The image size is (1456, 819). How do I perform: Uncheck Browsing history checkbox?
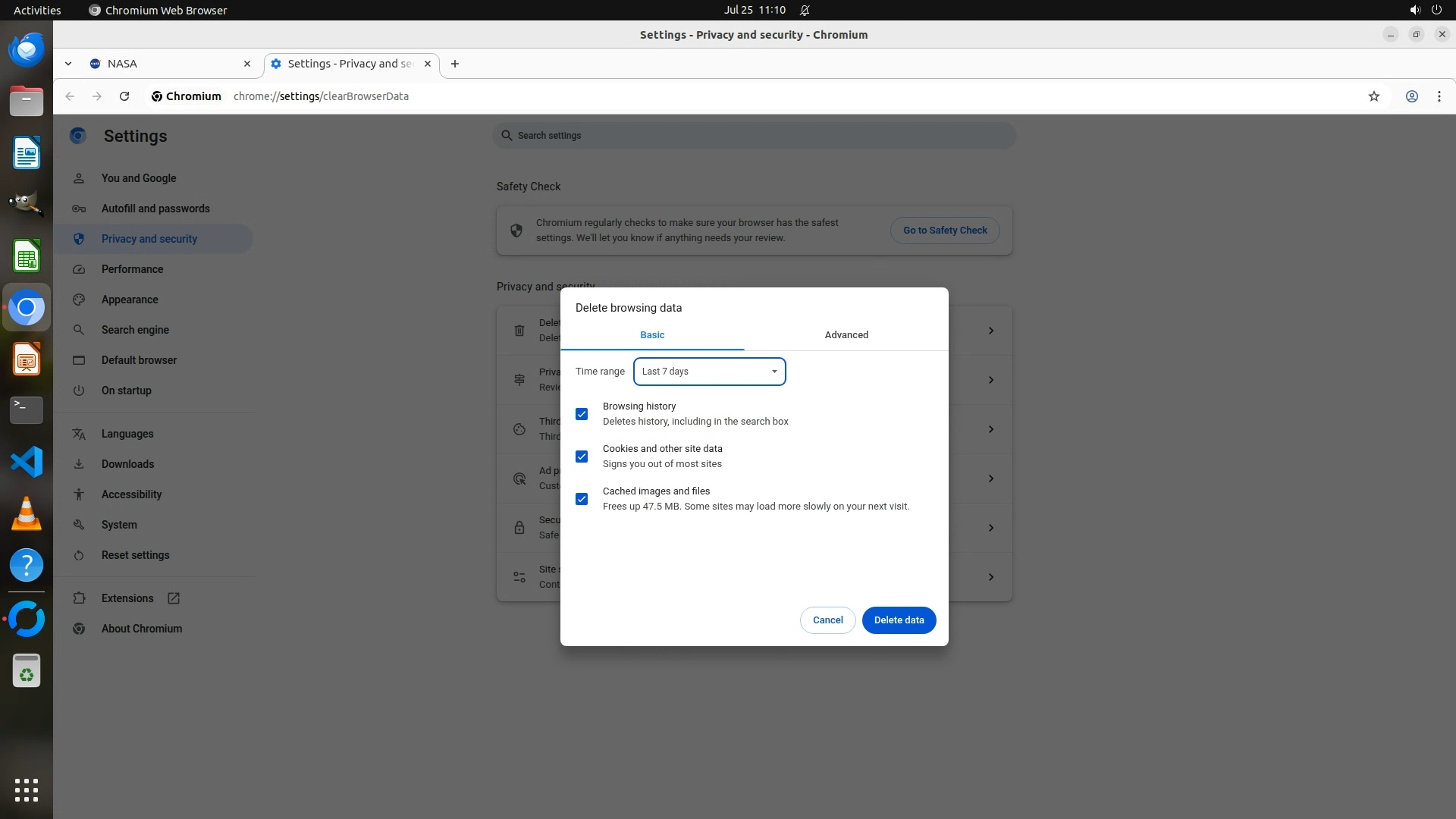pyautogui.click(x=582, y=414)
